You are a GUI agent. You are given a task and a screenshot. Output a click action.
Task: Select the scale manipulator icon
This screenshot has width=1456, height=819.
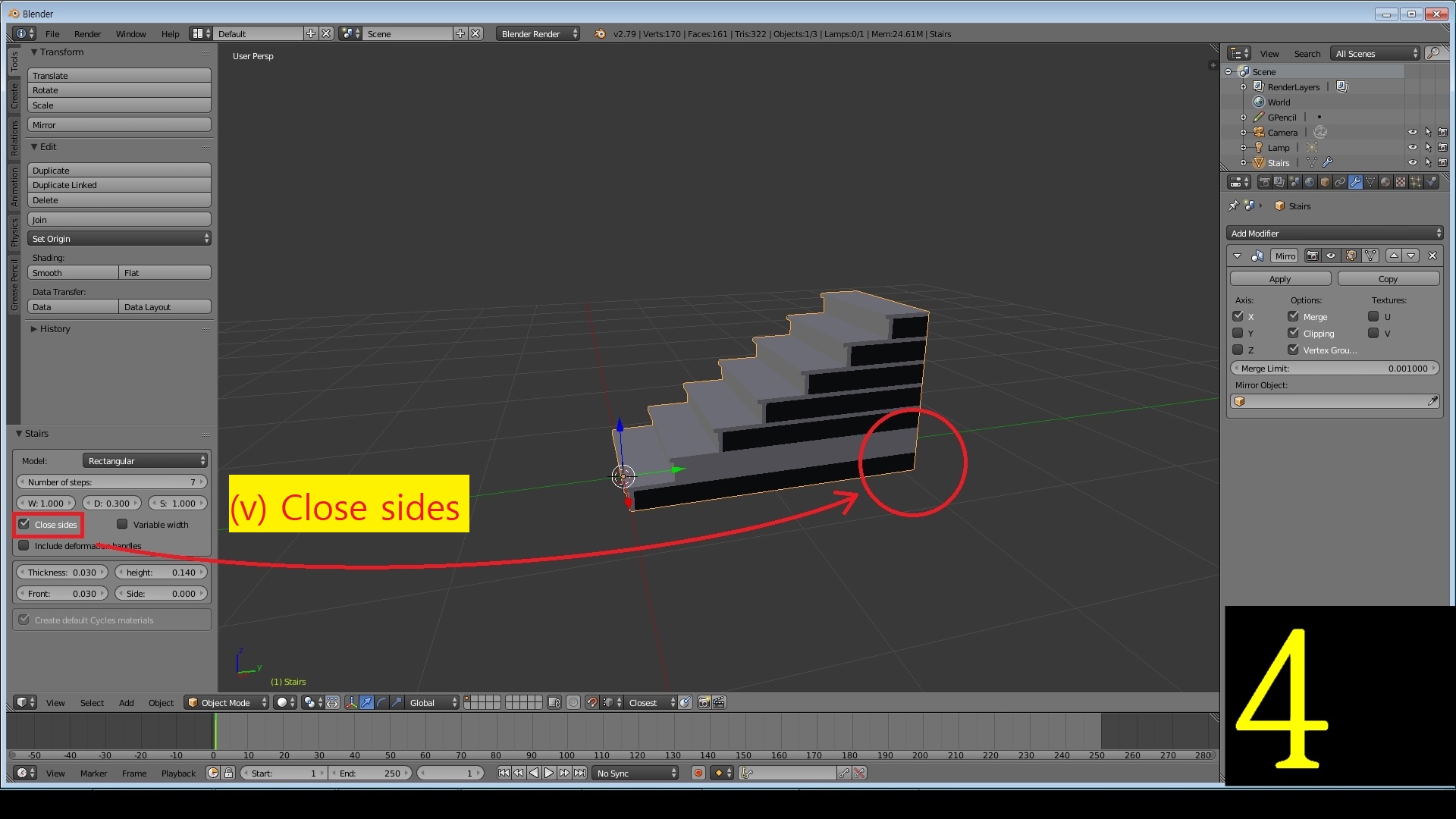pos(397,702)
